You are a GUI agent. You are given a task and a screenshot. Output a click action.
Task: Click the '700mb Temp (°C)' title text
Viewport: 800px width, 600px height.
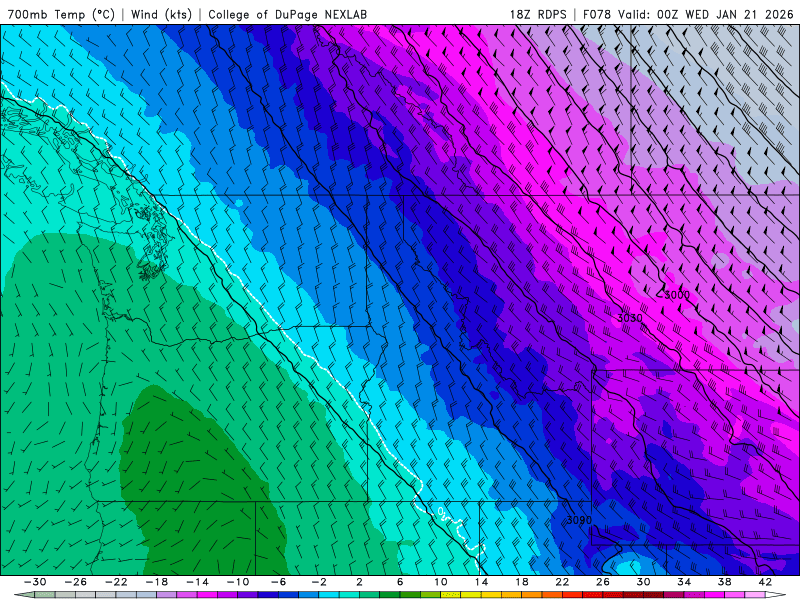click(62, 14)
